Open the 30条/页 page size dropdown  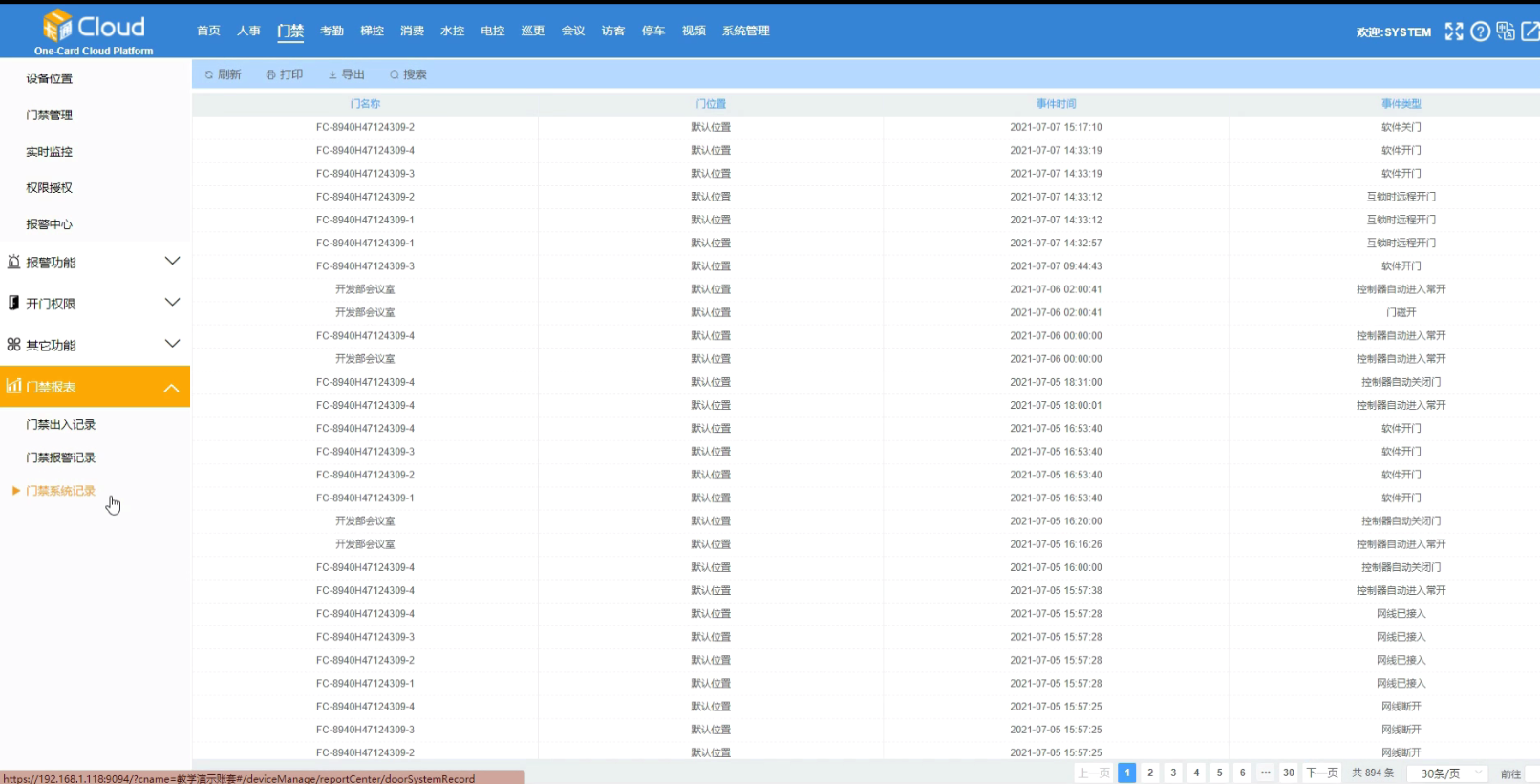coord(1448,773)
